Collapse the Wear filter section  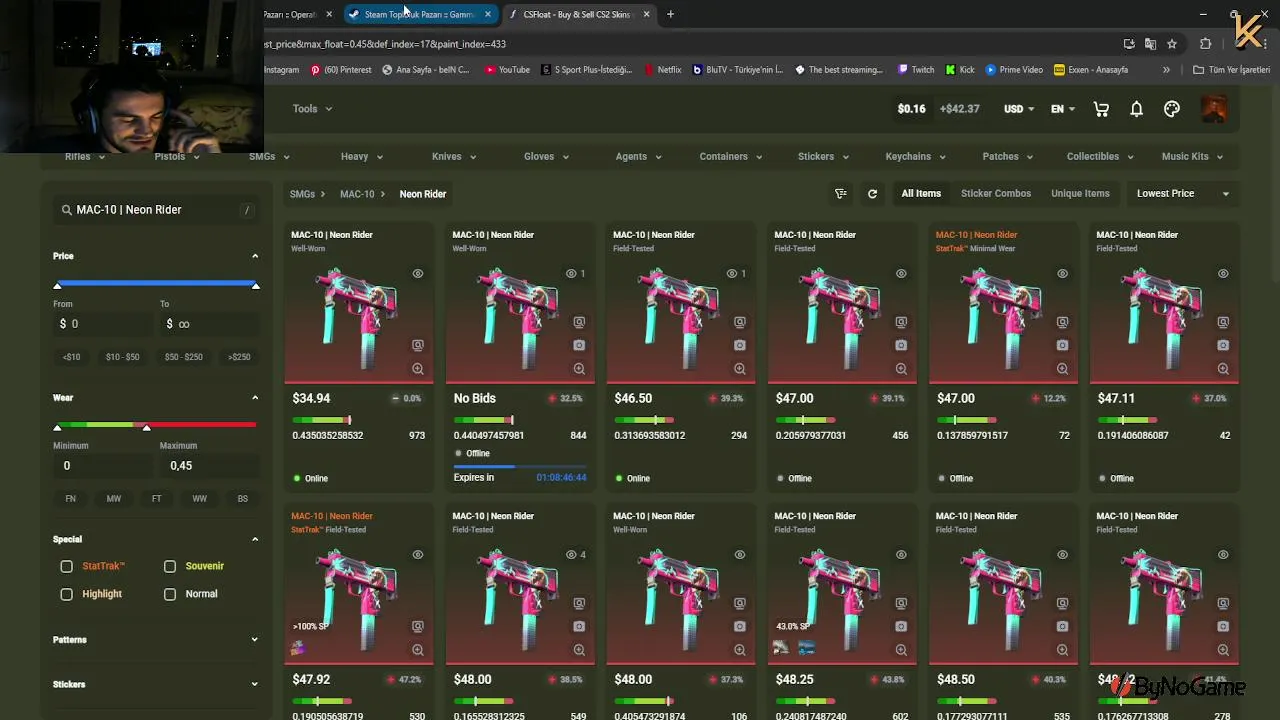(255, 398)
